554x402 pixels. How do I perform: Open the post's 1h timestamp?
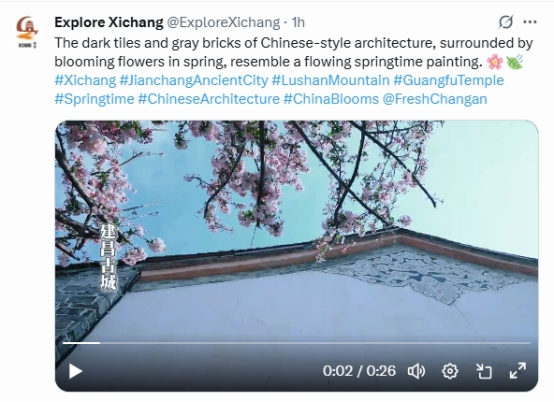coord(298,22)
